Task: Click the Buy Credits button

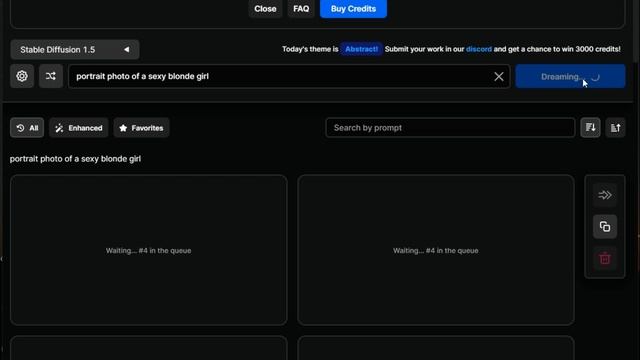Action: (x=353, y=9)
